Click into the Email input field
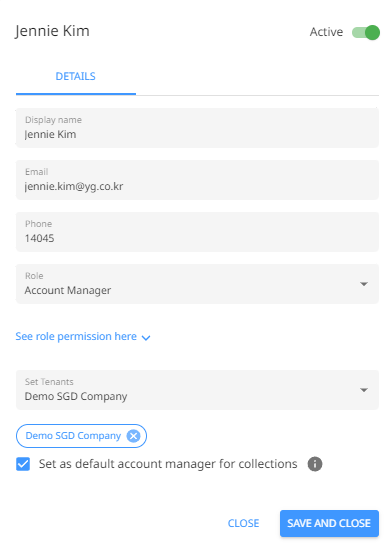The height and width of the screenshot is (551, 392). [197, 180]
